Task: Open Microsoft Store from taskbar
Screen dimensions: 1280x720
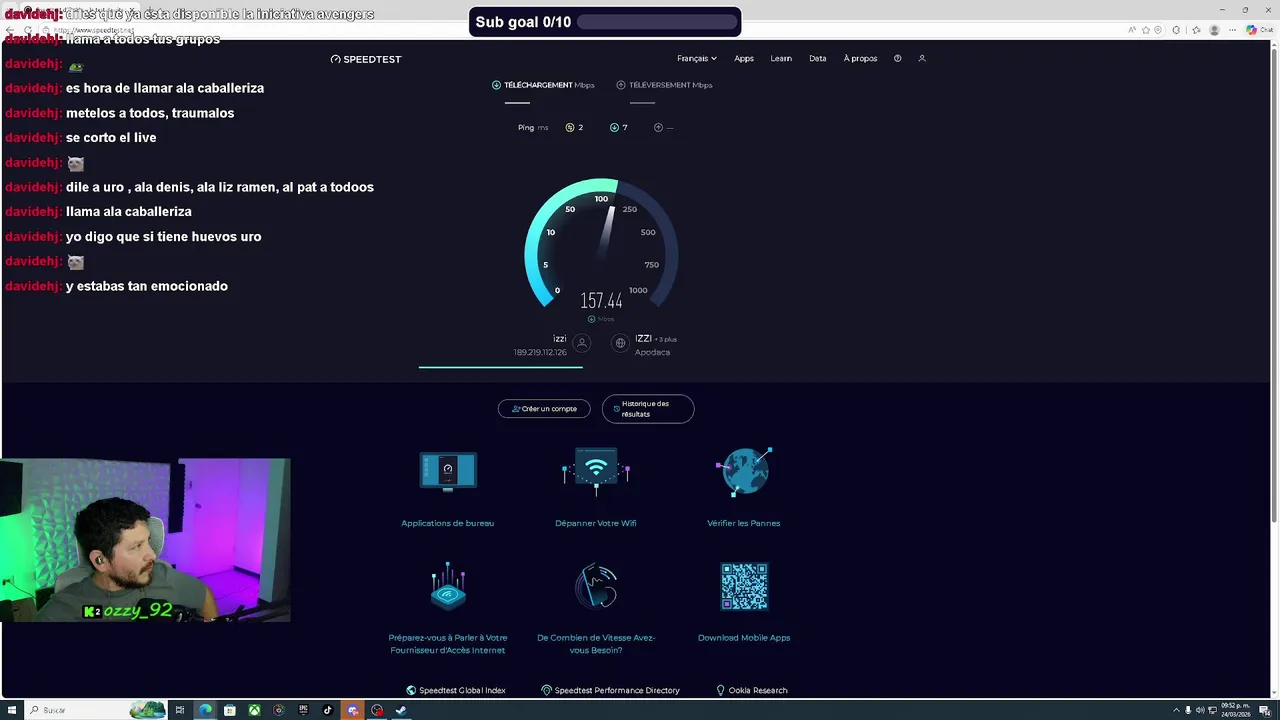Action: click(230, 710)
